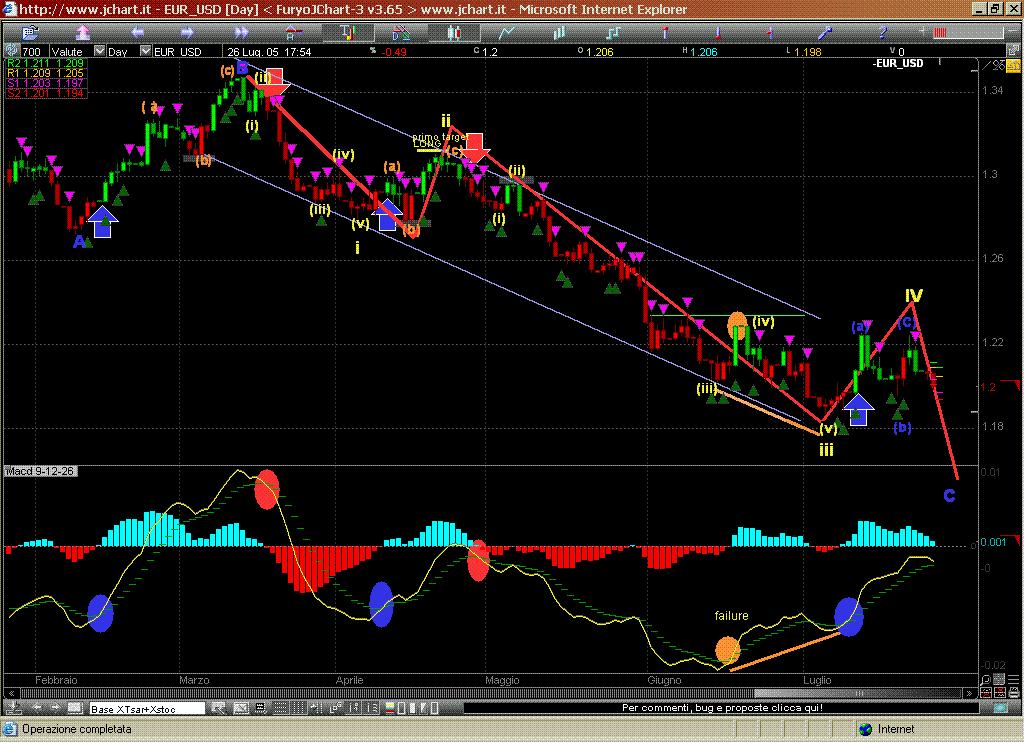Click the refresh icon beside 700

click(10, 51)
